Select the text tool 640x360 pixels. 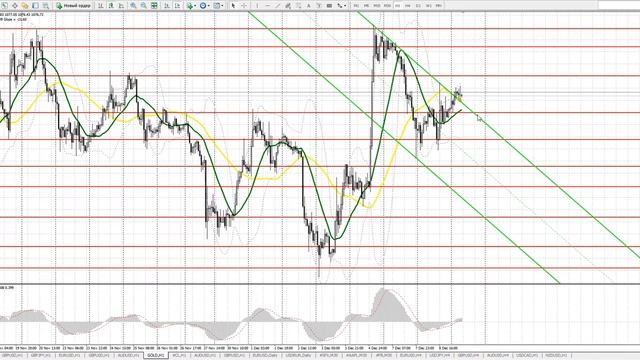click(x=309, y=6)
